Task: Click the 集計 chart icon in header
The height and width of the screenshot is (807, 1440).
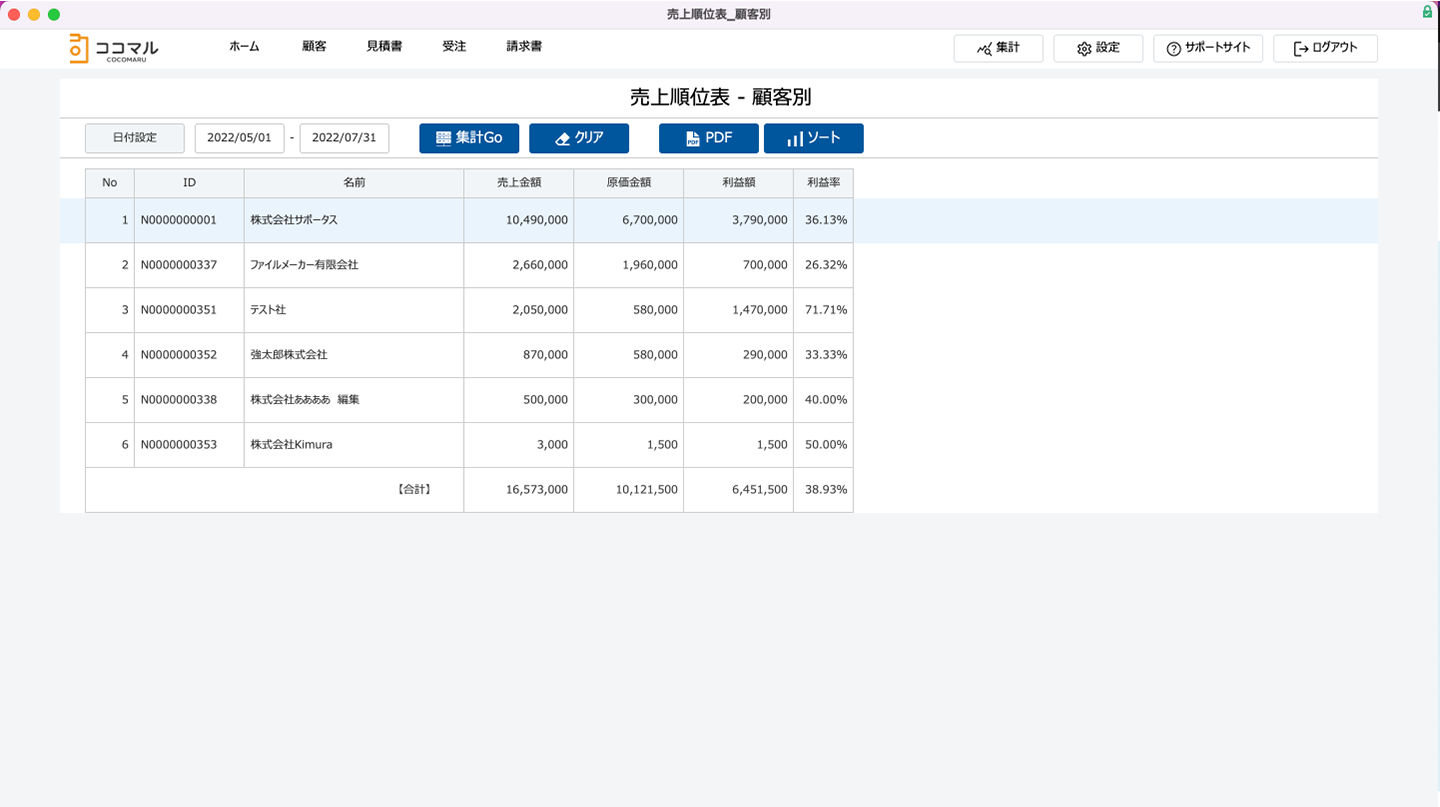Action: [x=984, y=48]
